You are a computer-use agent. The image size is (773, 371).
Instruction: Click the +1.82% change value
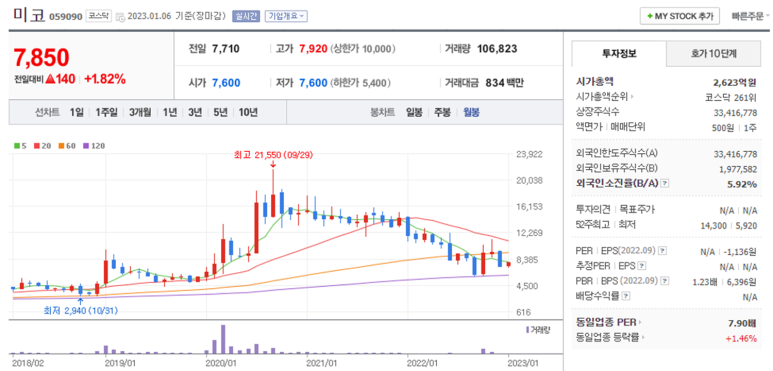[105, 79]
